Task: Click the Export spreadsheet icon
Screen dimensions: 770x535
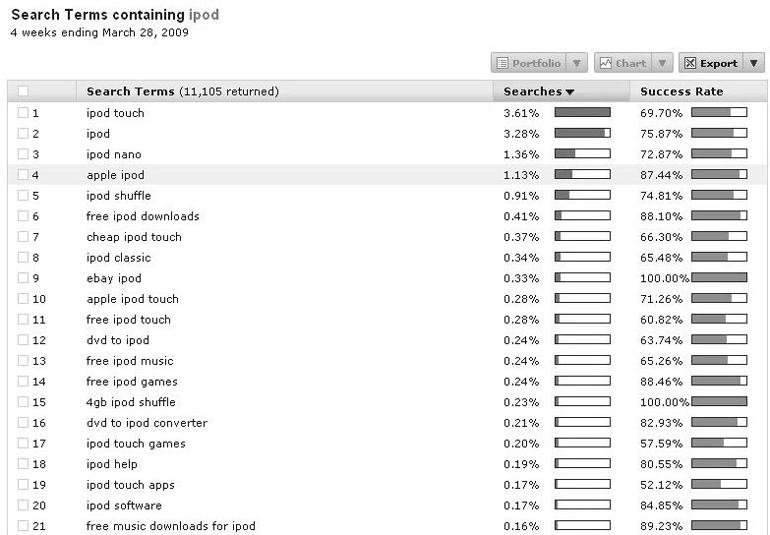Action: pyautogui.click(x=690, y=63)
